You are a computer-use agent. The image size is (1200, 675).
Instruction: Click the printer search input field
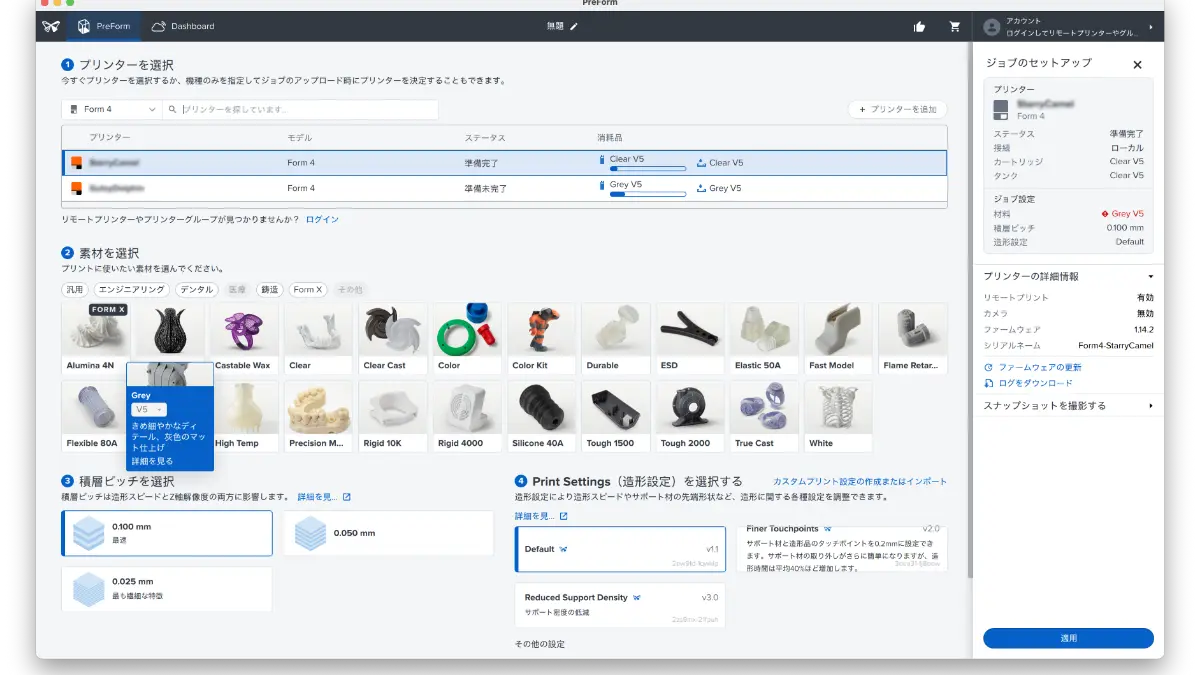(x=305, y=109)
